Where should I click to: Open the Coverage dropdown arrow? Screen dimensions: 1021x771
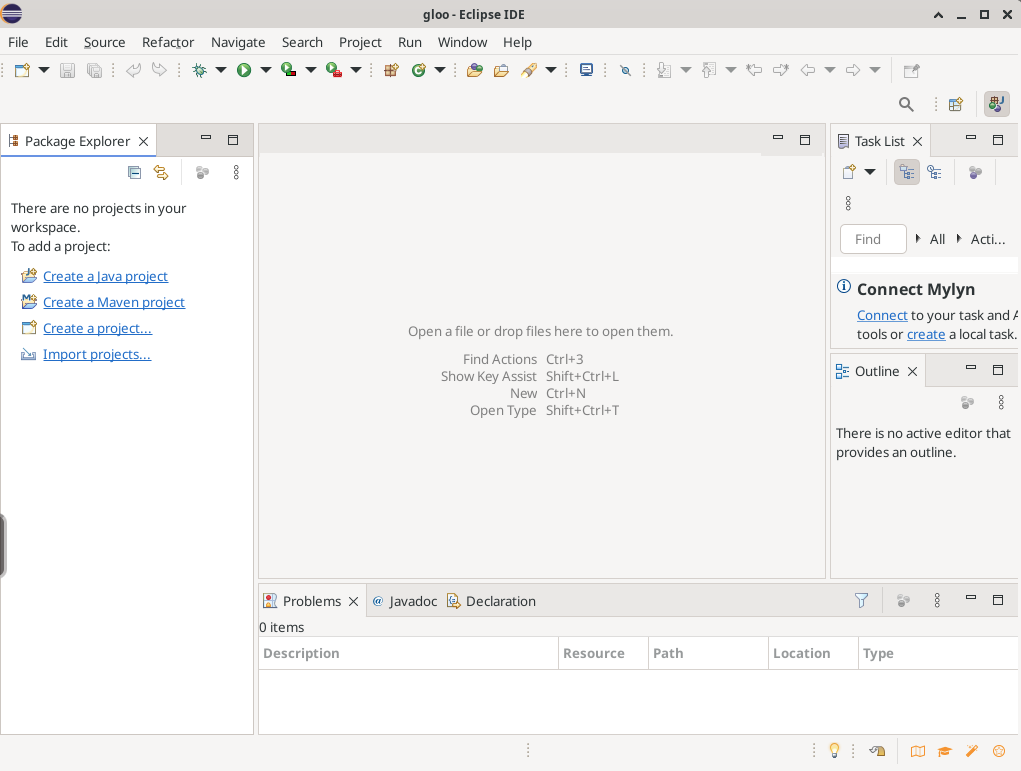point(311,70)
